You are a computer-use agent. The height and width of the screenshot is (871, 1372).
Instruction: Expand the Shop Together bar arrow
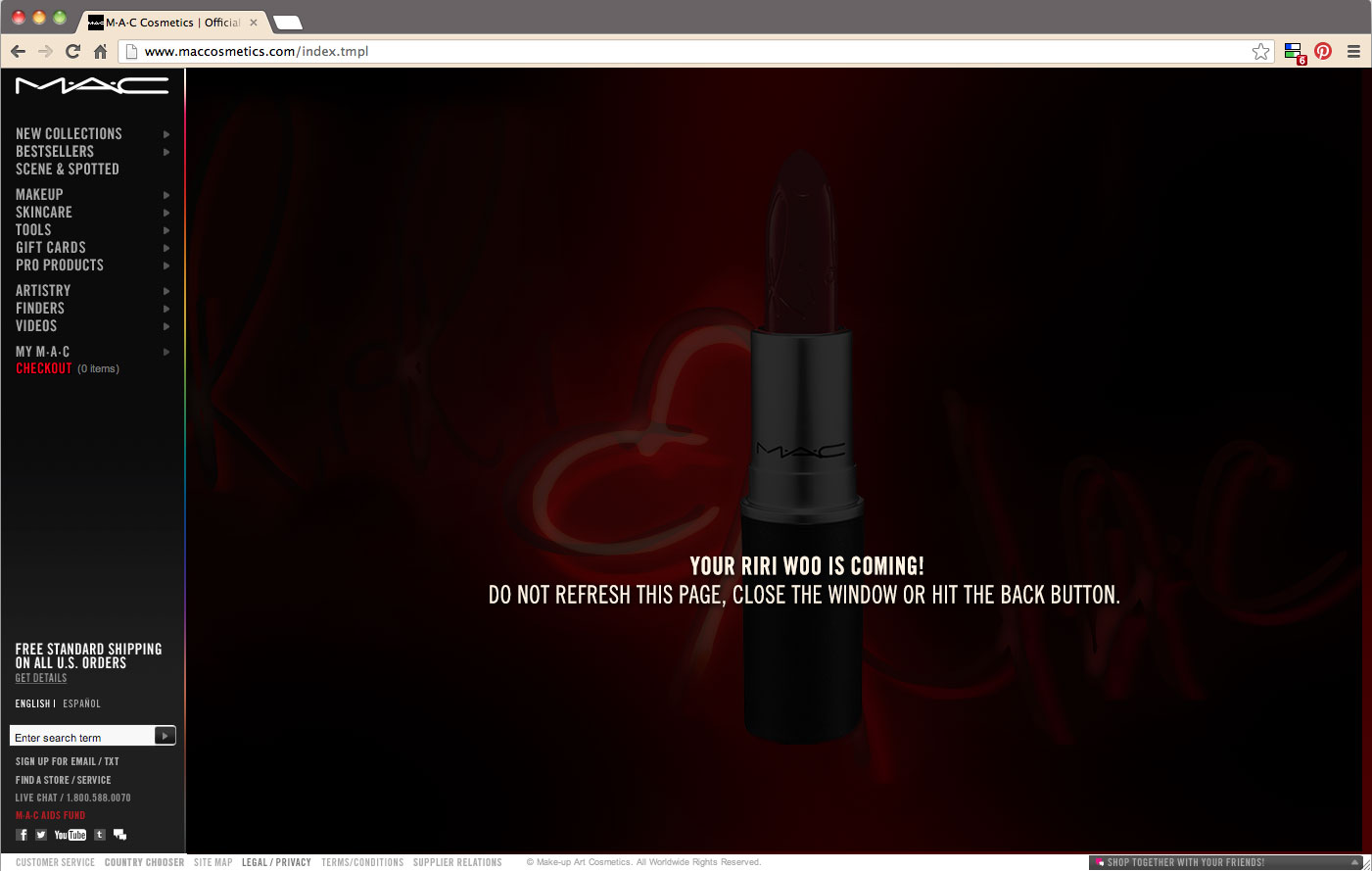1354,862
